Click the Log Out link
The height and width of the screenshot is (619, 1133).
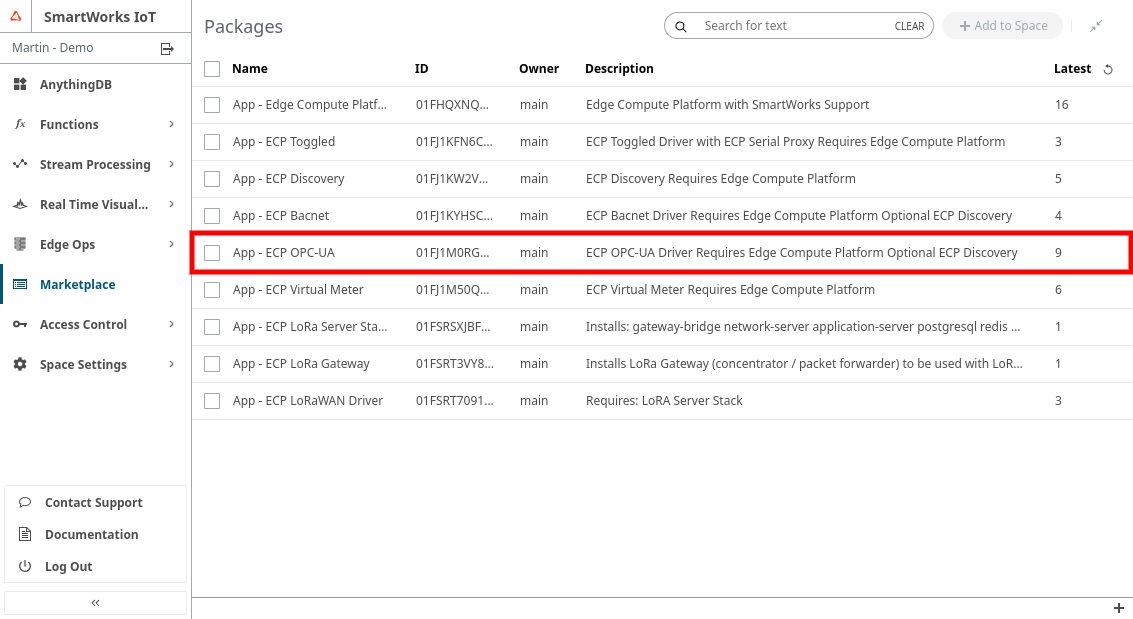pyautogui.click(x=68, y=566)
